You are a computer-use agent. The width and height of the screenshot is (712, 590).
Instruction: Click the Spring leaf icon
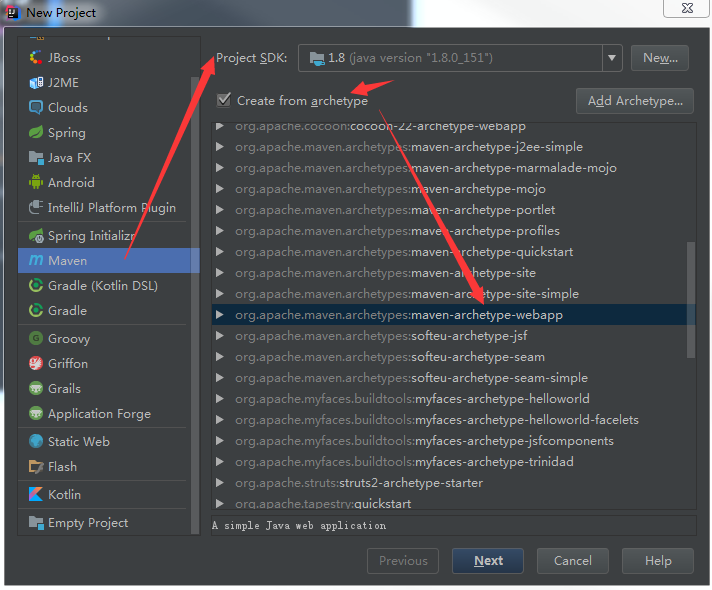(36, 133)
